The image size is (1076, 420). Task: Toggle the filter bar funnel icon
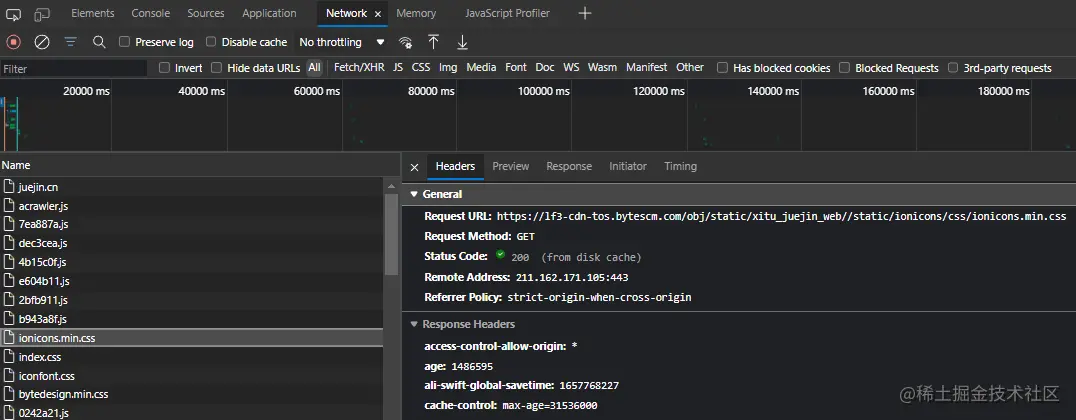point(70,43)
